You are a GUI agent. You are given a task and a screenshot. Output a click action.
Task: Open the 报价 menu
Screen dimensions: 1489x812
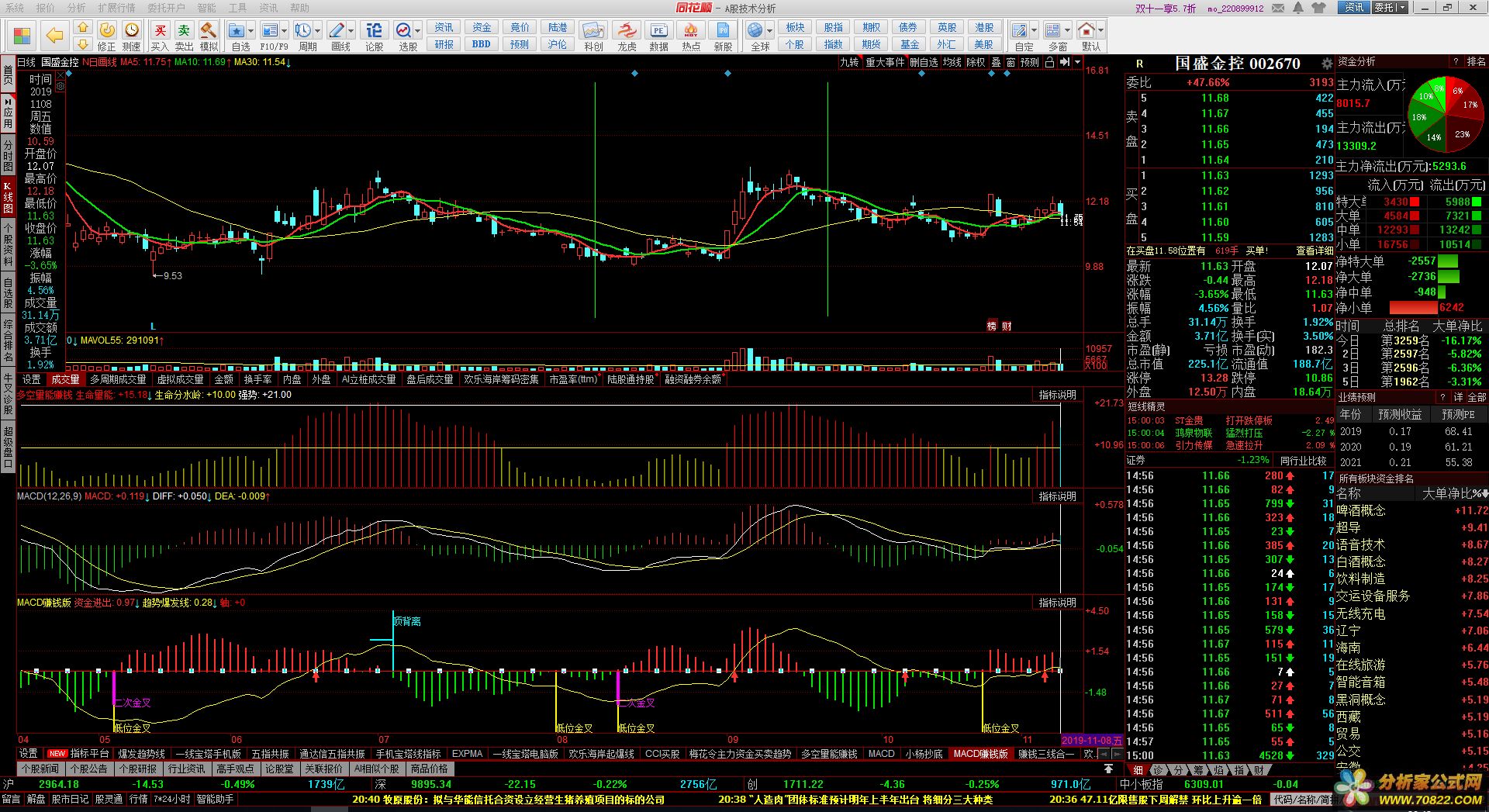coord(46,8)
